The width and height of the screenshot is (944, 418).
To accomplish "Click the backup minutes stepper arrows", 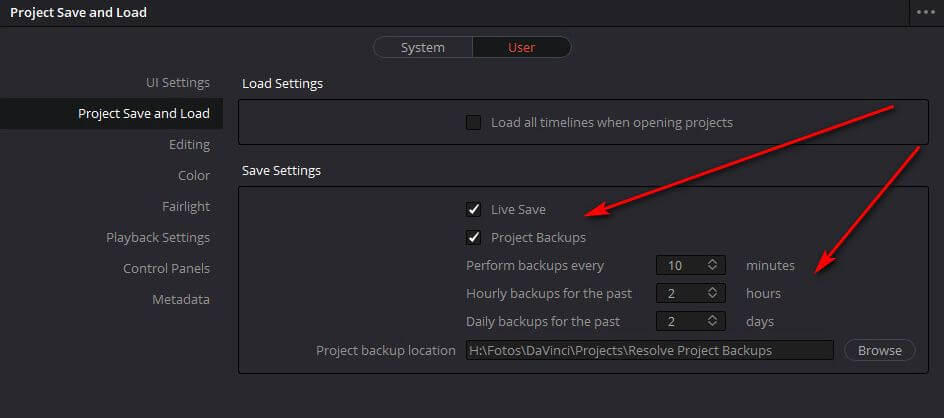I will [x=713, y=265].
